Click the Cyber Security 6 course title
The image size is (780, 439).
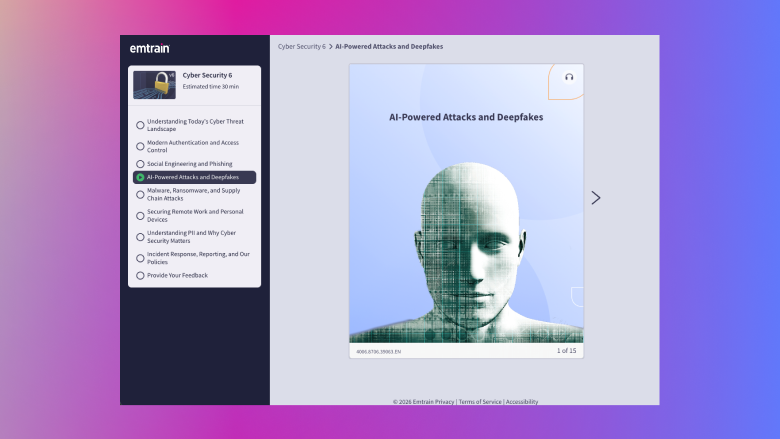207,75
